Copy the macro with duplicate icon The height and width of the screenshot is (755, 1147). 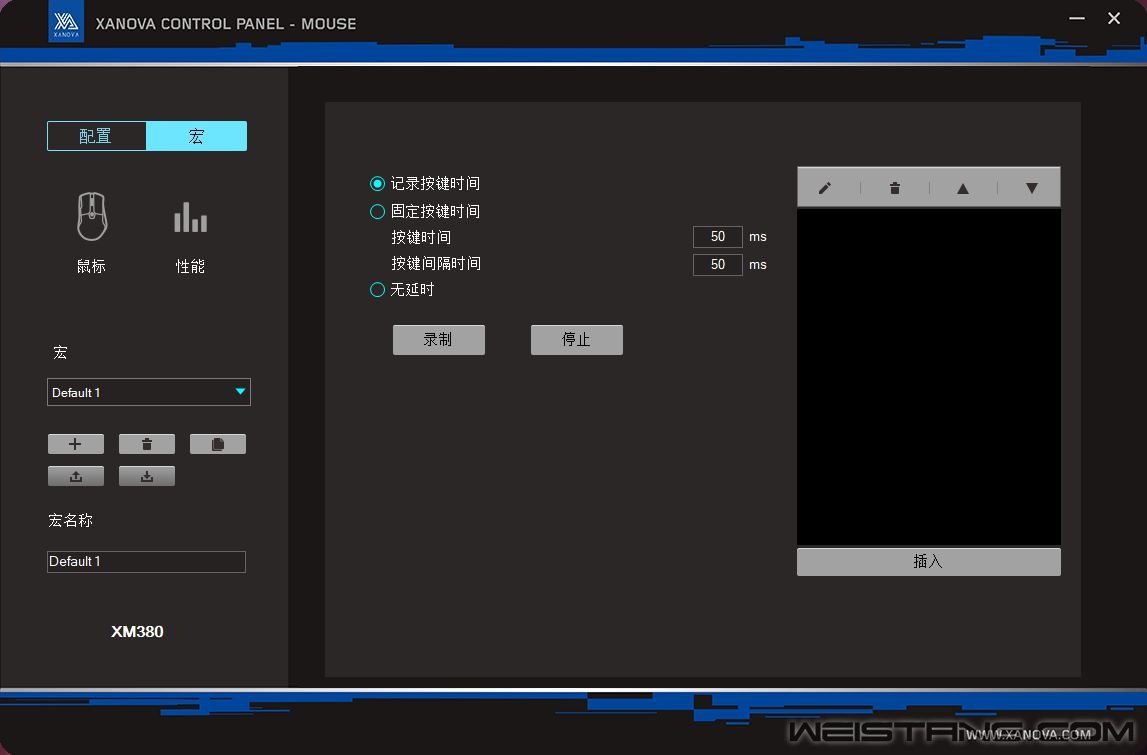tap(217, 444)
